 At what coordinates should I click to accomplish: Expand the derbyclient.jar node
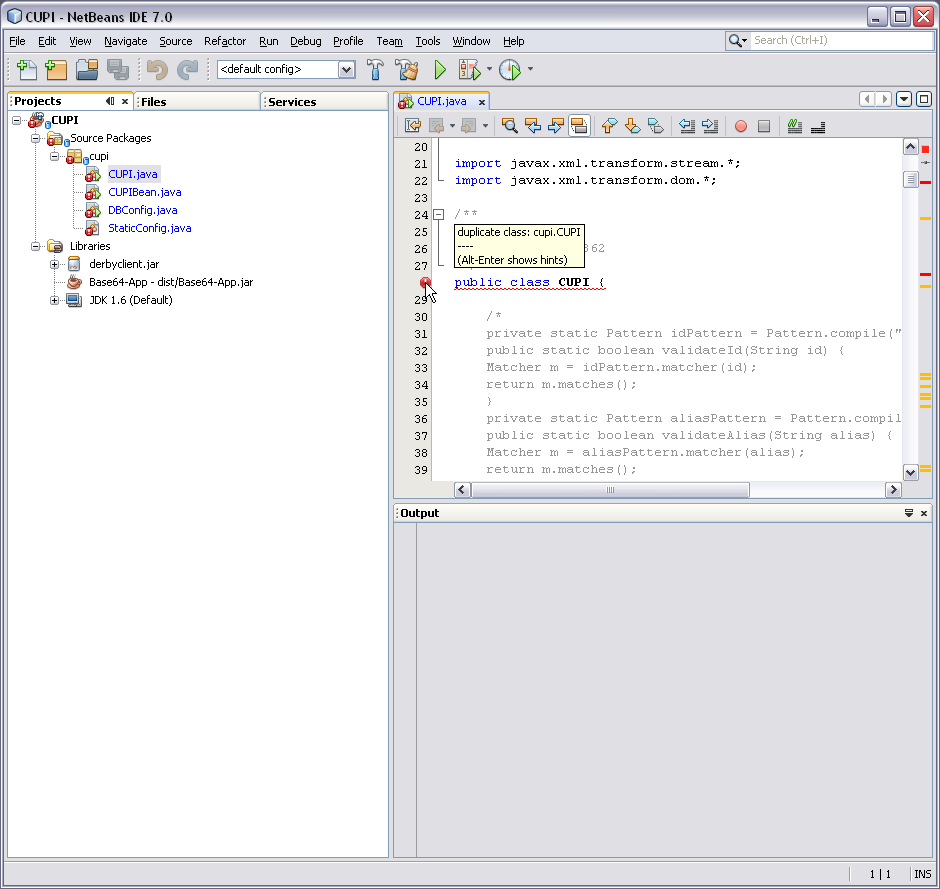(x=55, y=264)
